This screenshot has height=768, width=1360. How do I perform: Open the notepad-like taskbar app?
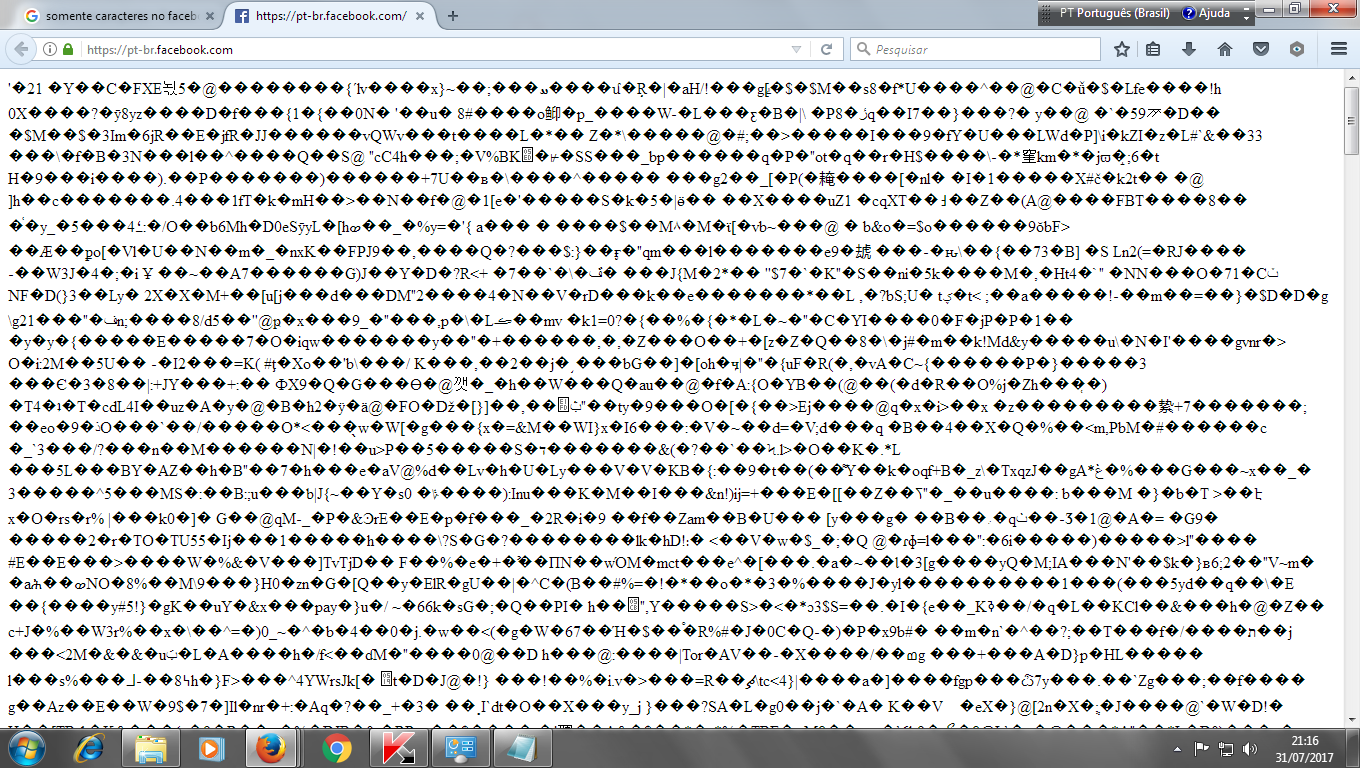[x=521, y=748]
